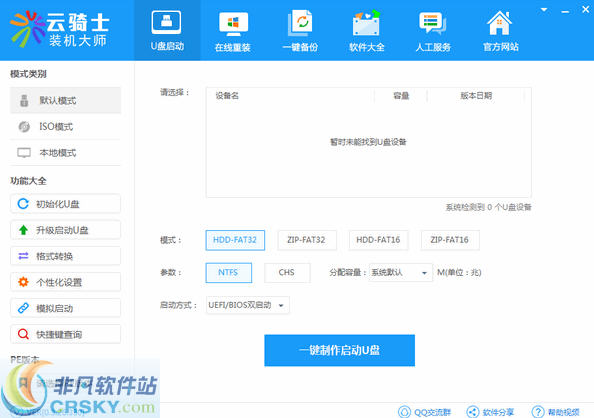Close the 云骑士 window
594x418 pixels.
coord(586,9)
